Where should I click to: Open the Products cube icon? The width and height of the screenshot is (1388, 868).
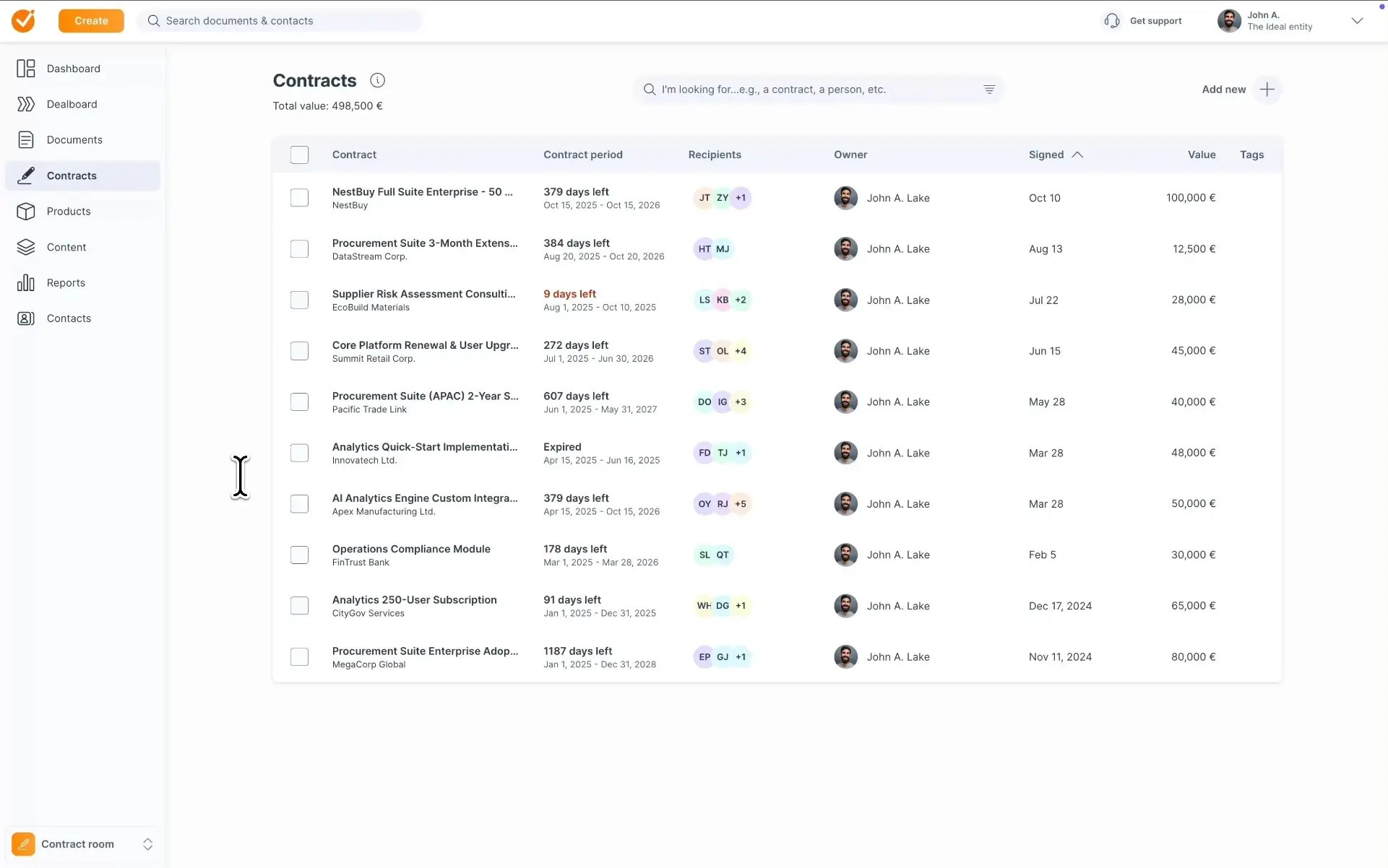pyautogui.click(x=26, y=212)
